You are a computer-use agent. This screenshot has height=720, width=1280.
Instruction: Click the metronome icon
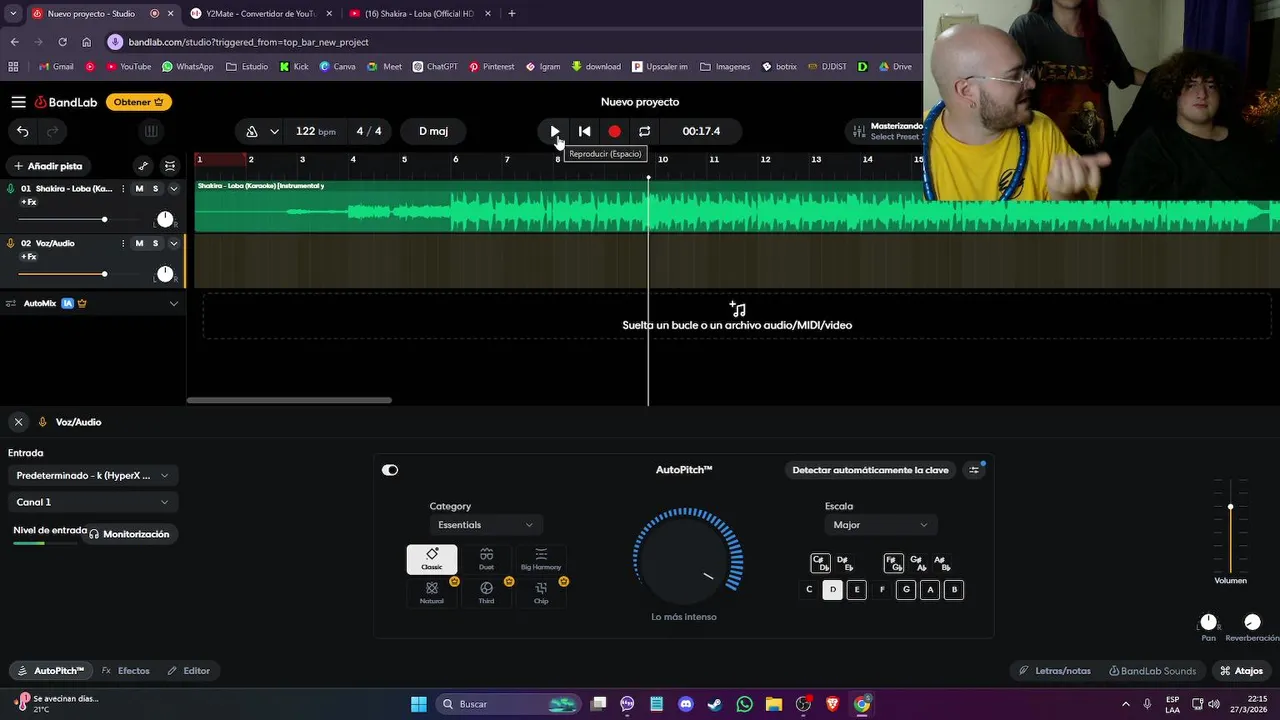[252, 131]
